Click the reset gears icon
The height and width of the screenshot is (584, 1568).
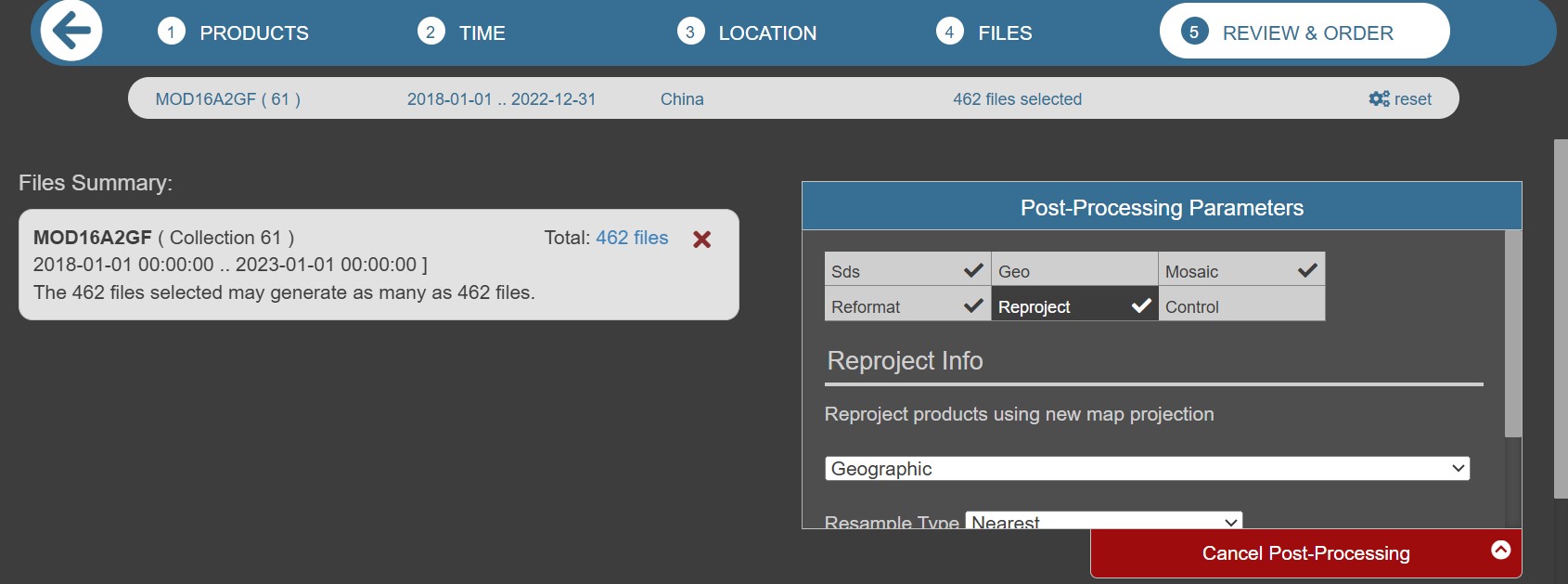[x=1379, y=98]
